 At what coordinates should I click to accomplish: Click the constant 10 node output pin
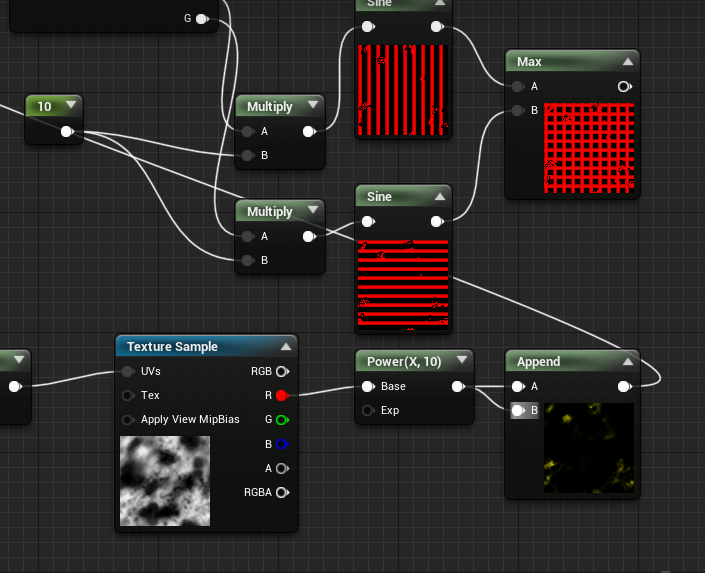coord(67,131)
